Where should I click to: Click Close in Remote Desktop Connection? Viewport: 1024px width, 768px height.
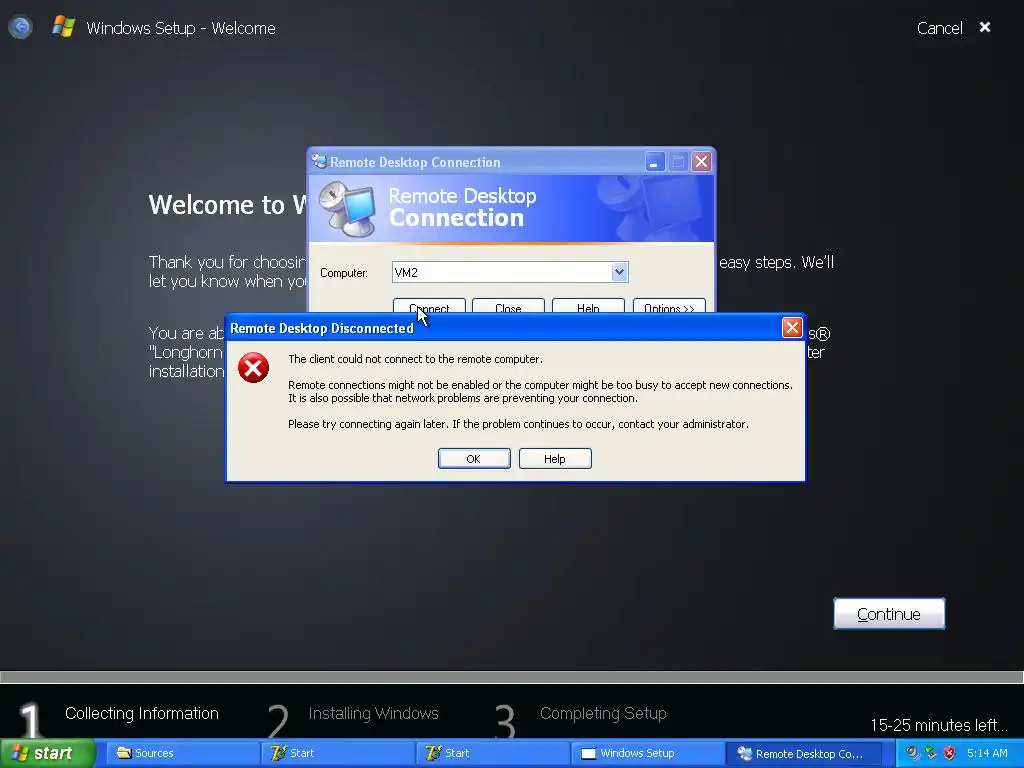pos(508,306)
